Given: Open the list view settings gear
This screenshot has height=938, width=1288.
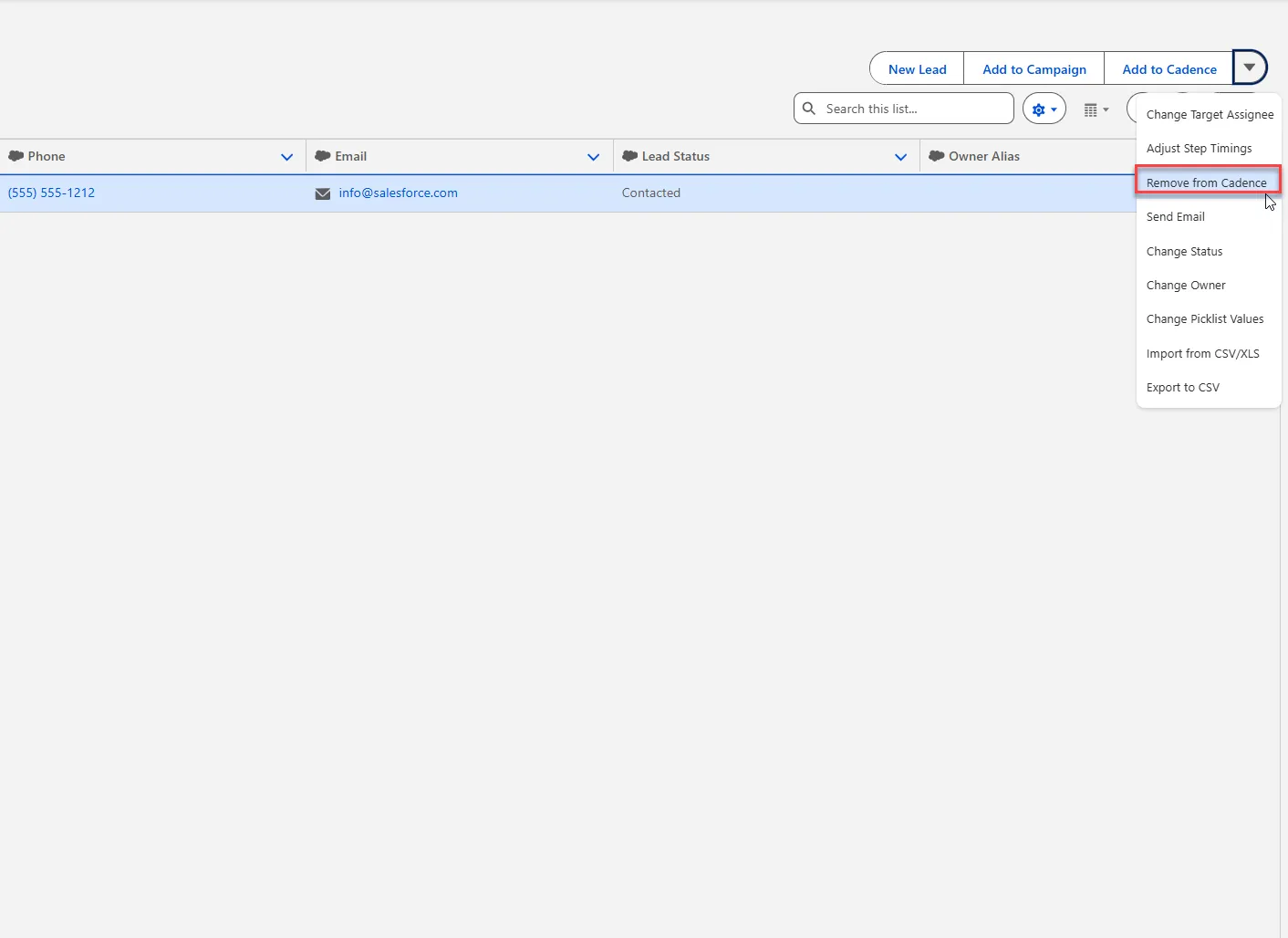Looking at the screenshot, I should pos(1044,109).
